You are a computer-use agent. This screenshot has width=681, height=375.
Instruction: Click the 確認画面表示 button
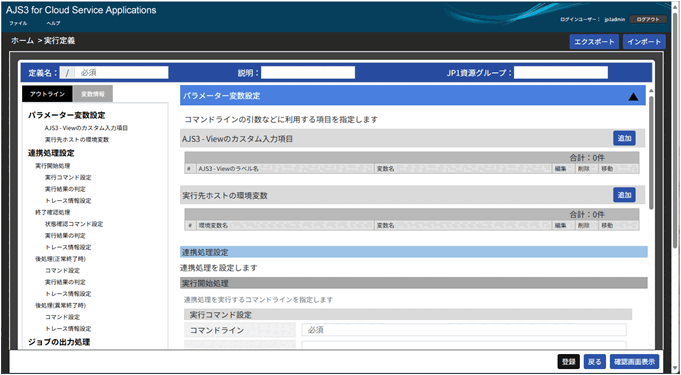pyautogui.click(x=635, y=362)
